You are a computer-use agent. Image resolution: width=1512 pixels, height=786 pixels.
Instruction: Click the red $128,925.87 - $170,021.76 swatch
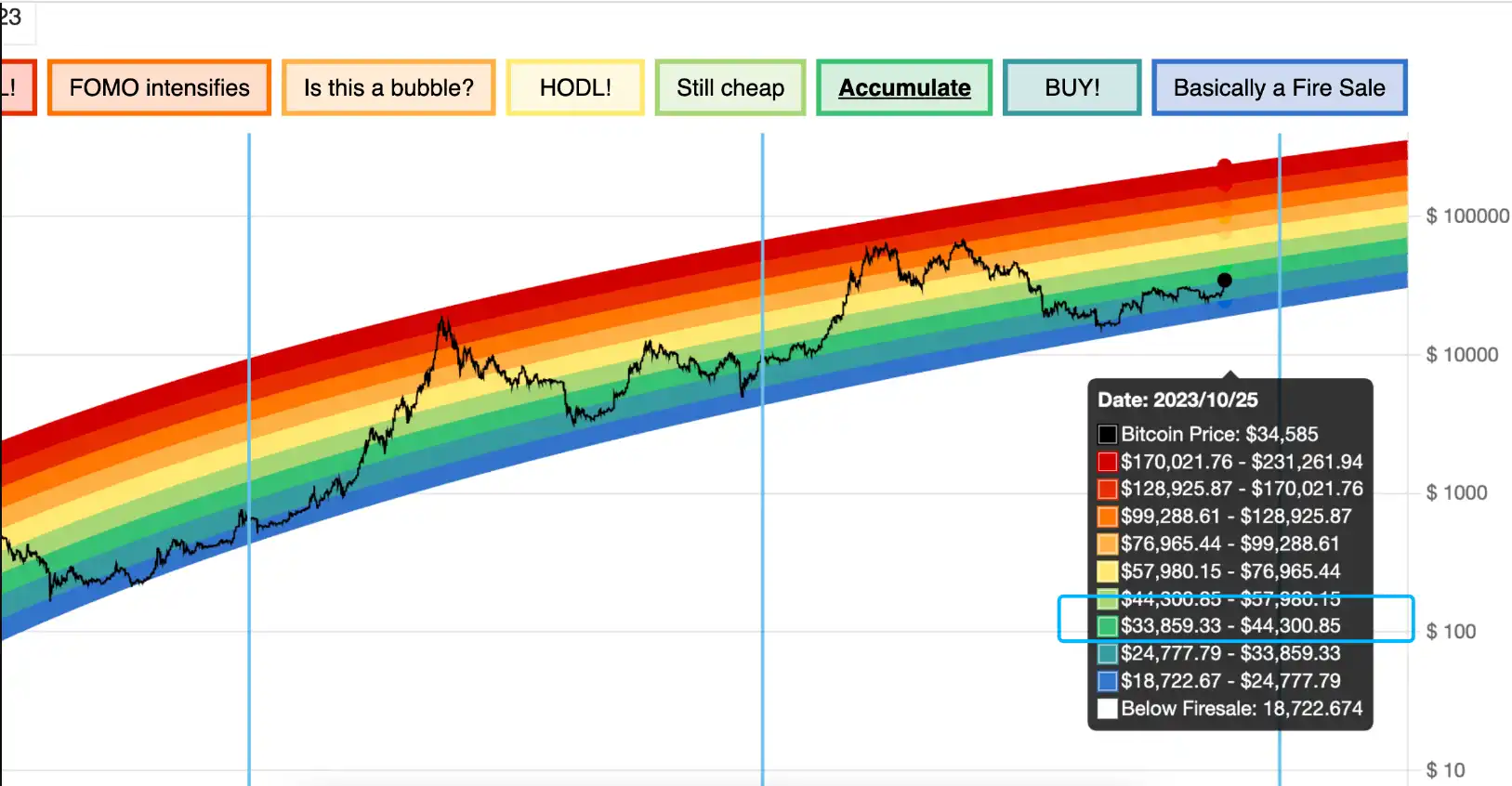[1107, 489]
